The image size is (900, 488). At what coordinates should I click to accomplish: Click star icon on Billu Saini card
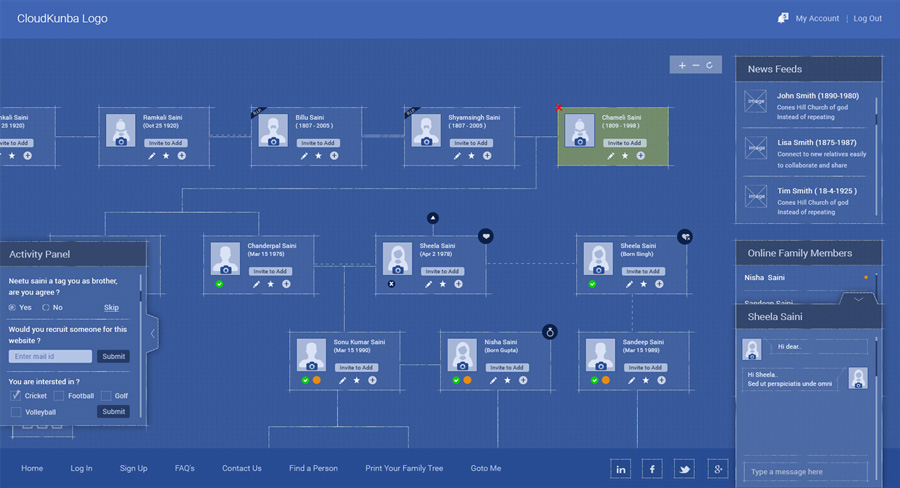coord(319,156)
